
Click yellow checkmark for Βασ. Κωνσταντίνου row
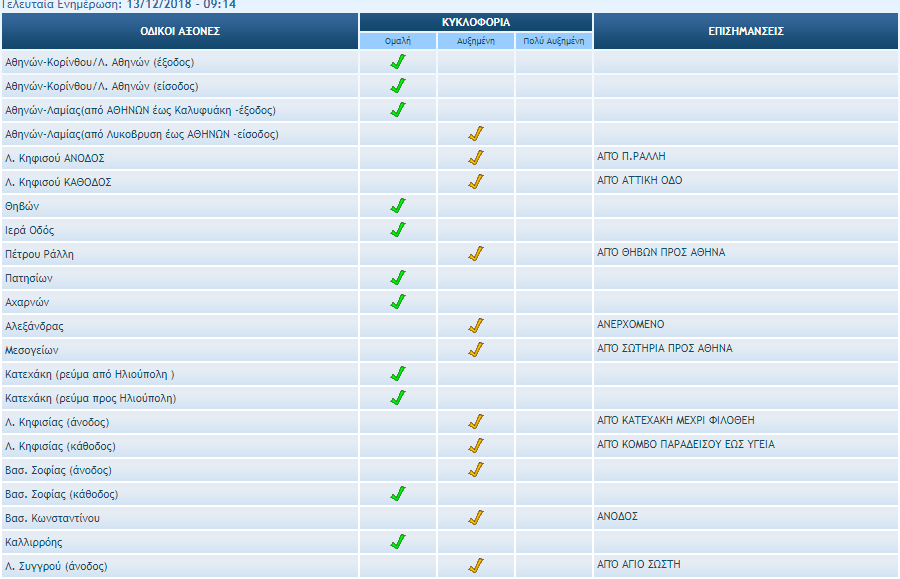(x=476, y=518)
